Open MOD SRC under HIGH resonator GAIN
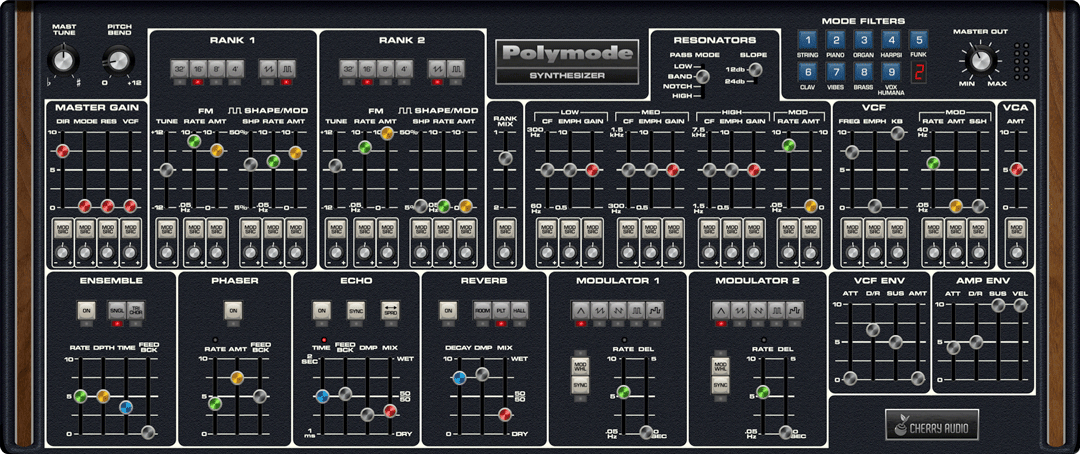1080x454 pixels. coord(754,229)
